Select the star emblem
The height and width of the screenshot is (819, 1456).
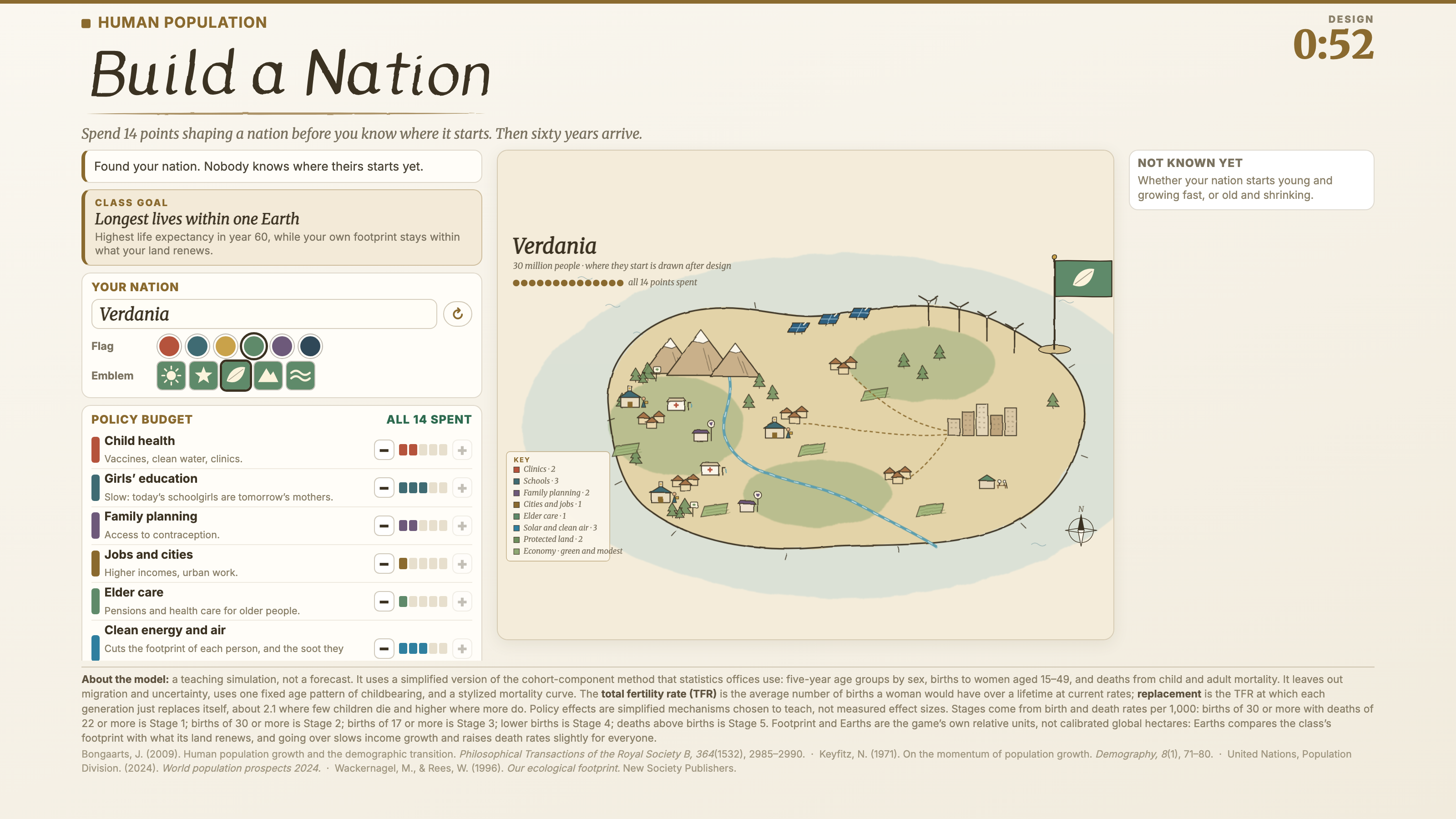203,376
